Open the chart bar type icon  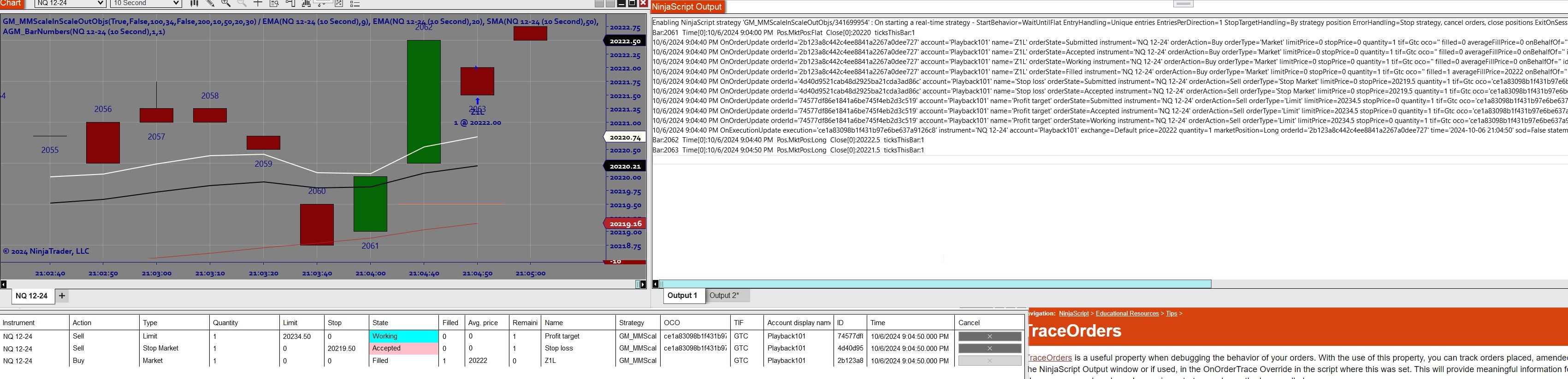tap(194, 3)
